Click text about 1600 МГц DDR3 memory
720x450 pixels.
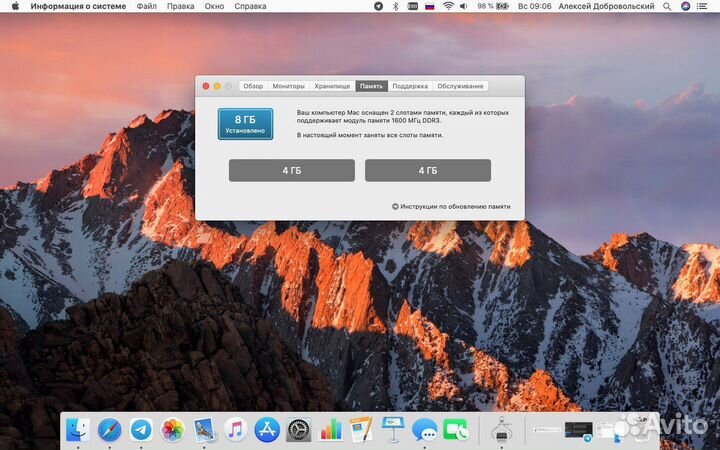click(403, 117)
